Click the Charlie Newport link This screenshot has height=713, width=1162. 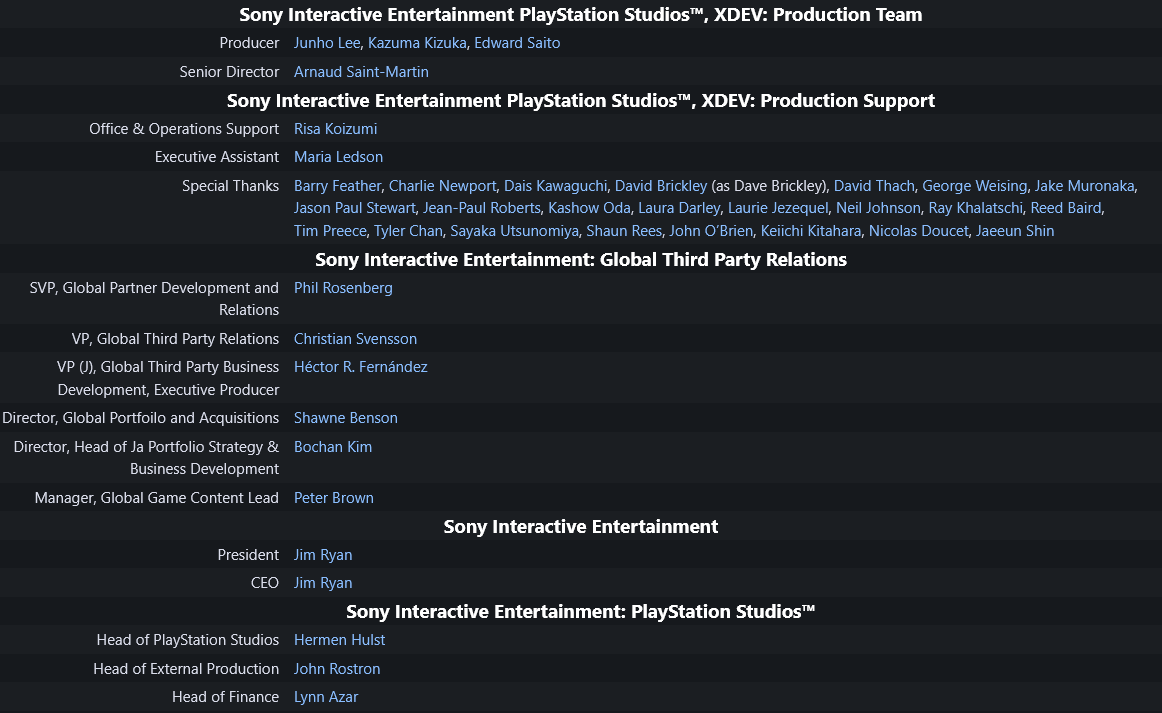pyautogui.click(x=442, y=186)
